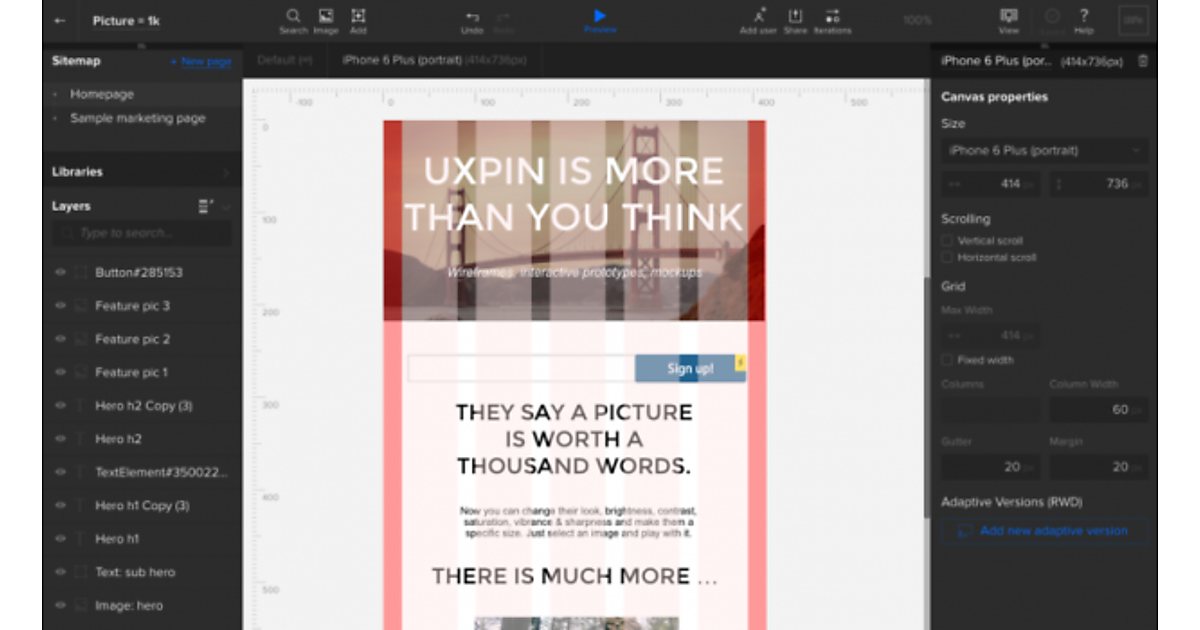
Task: Click the Image tool icon
Action: click(x=326, y=16)
